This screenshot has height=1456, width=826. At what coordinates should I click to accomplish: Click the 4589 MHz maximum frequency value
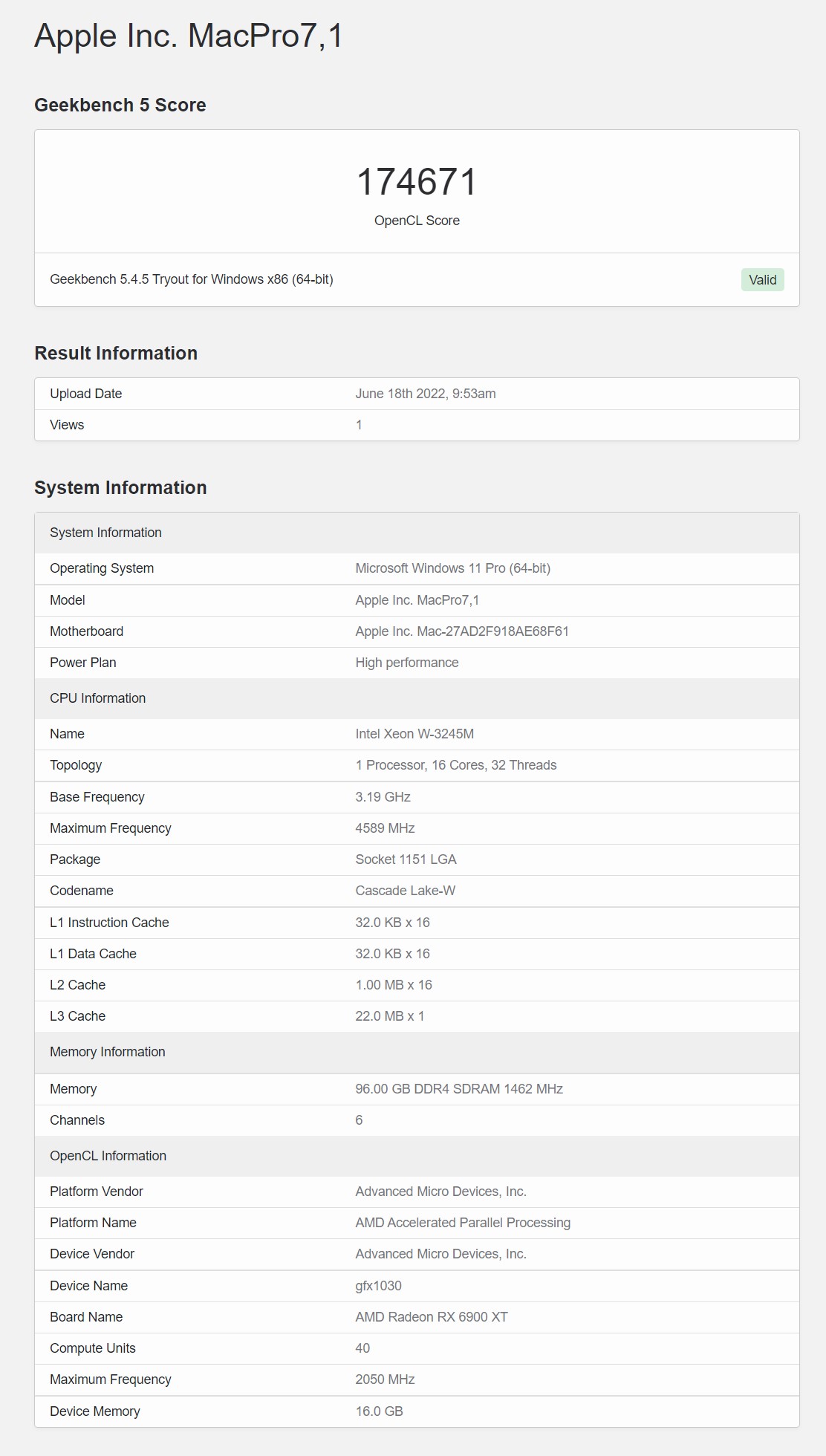[385, 828]
